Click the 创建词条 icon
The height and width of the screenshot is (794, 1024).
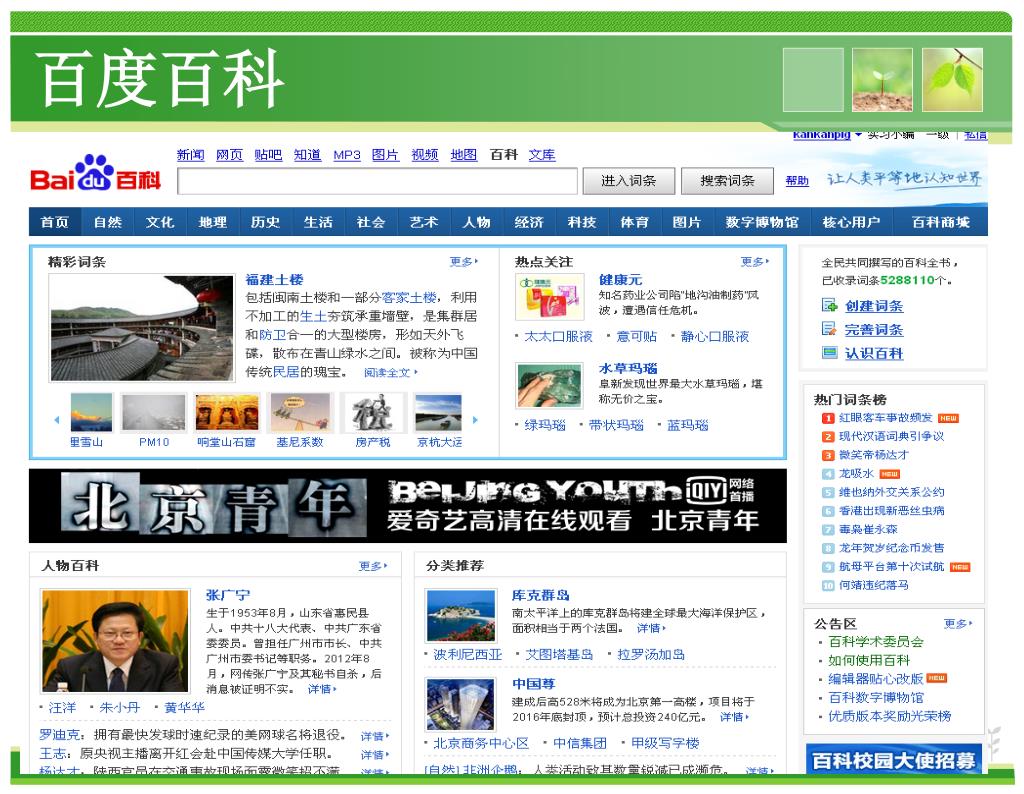(x=829, y=305)
